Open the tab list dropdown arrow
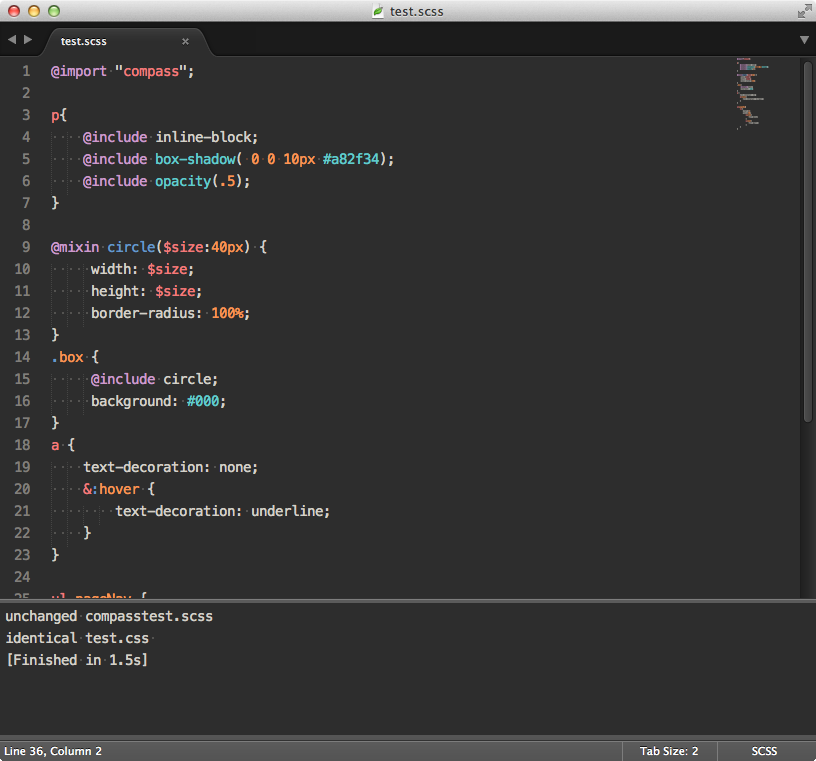 [x=804, y=40]
